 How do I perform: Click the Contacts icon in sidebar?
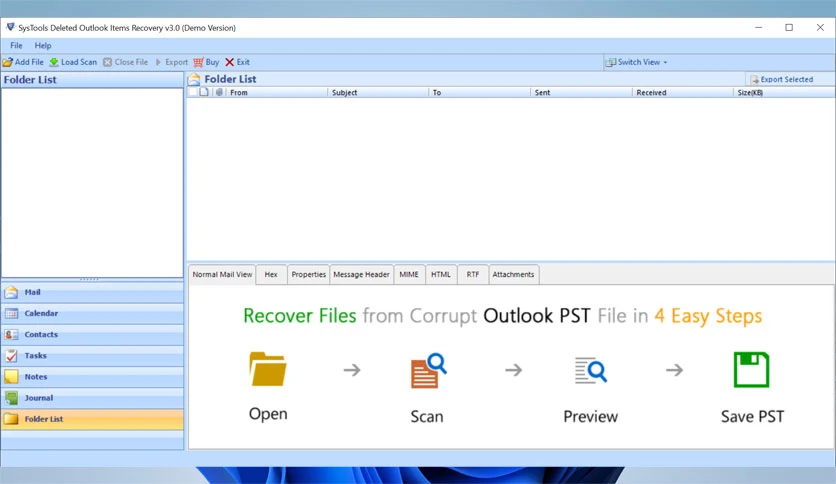(x=11, y=335)
